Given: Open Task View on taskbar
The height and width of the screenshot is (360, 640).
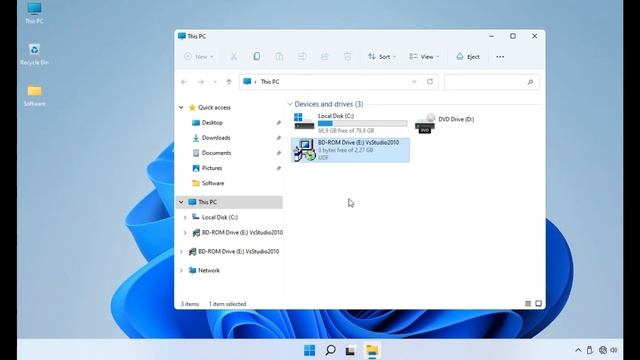Looking at the screenshot, I should pos(350,351).
